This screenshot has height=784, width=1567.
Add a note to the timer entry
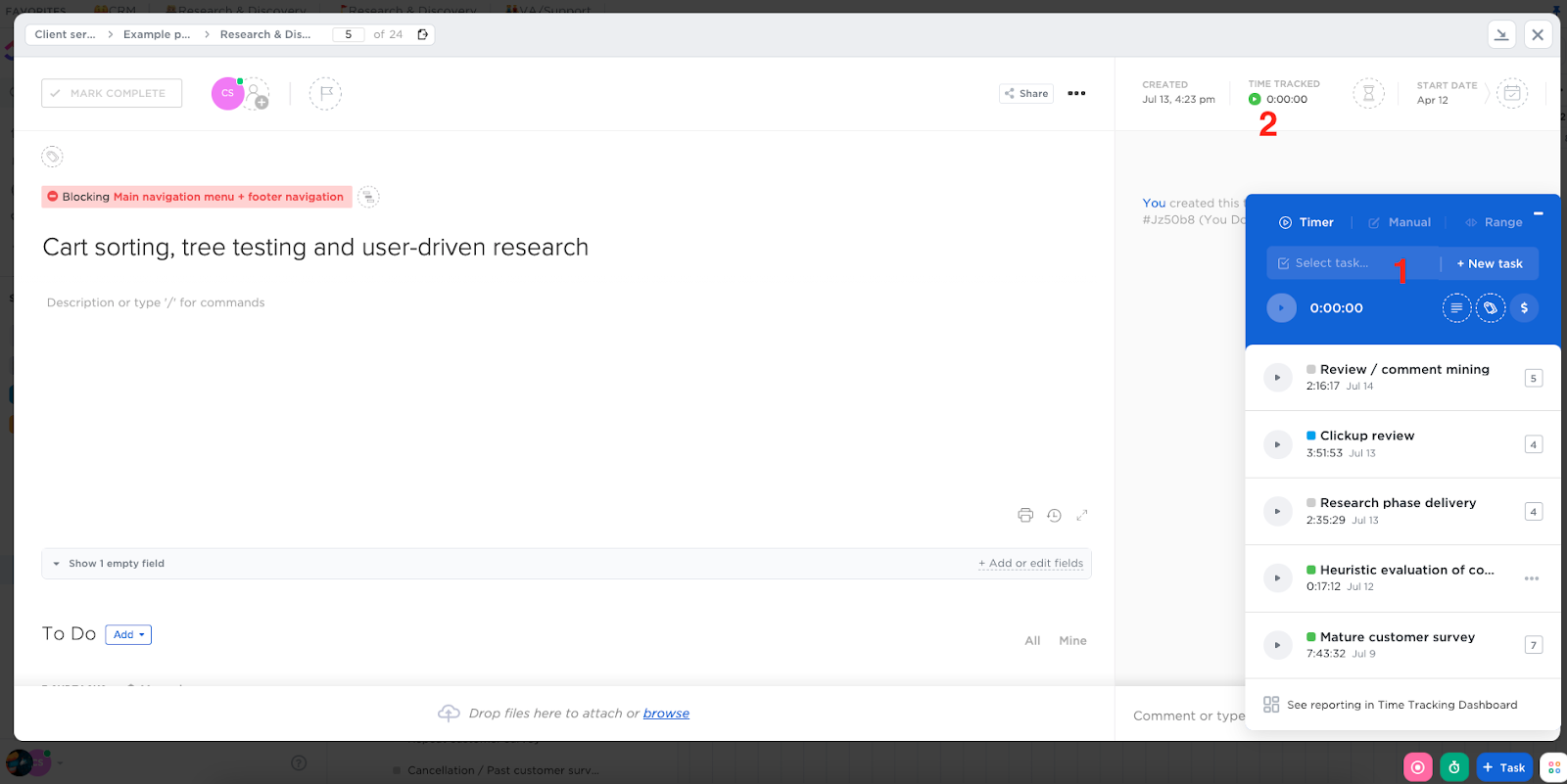pyautogui.click(x=1456, y=307)
